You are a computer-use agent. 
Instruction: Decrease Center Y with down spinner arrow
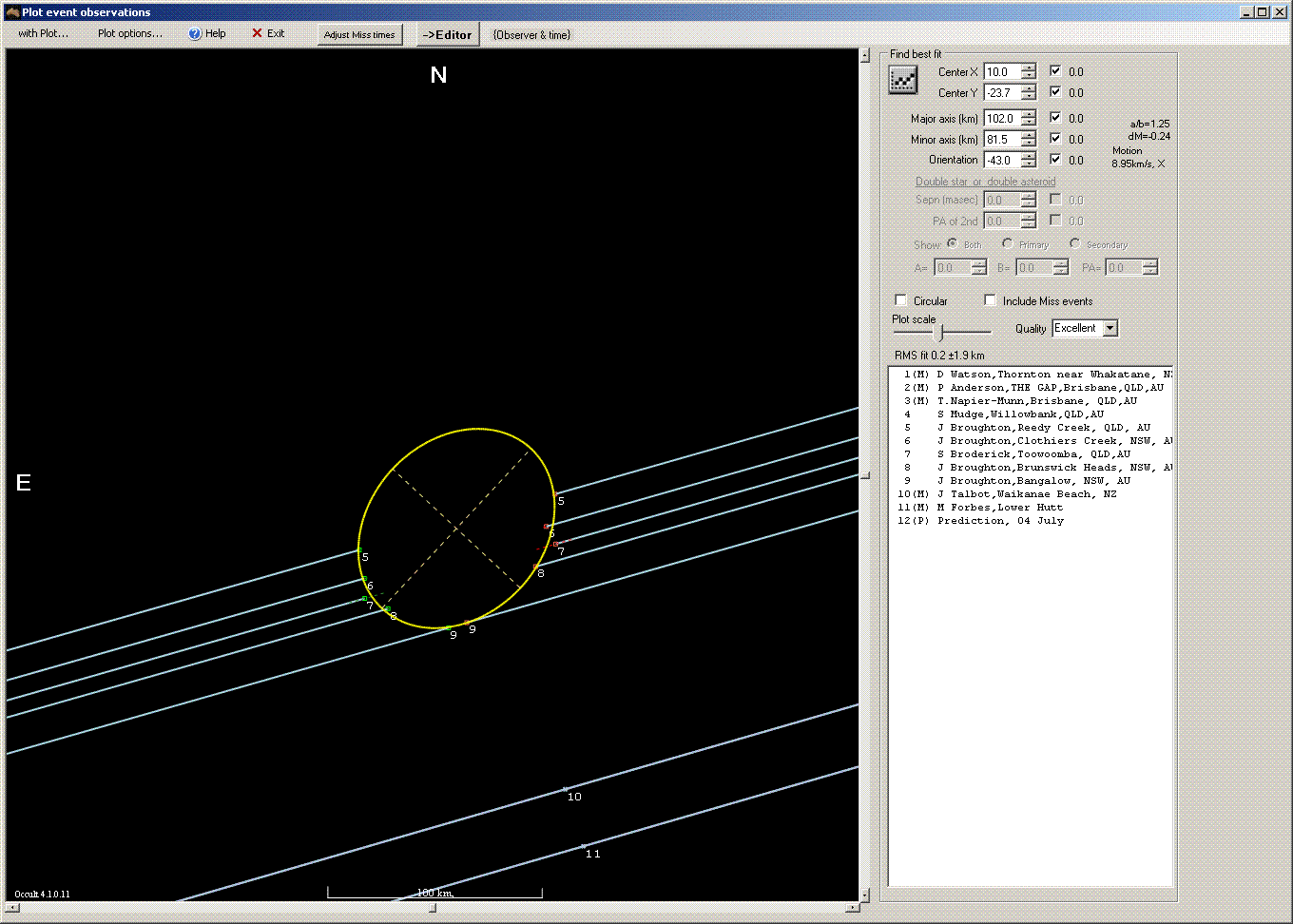pyautogui.click(x=1029, y=96)
